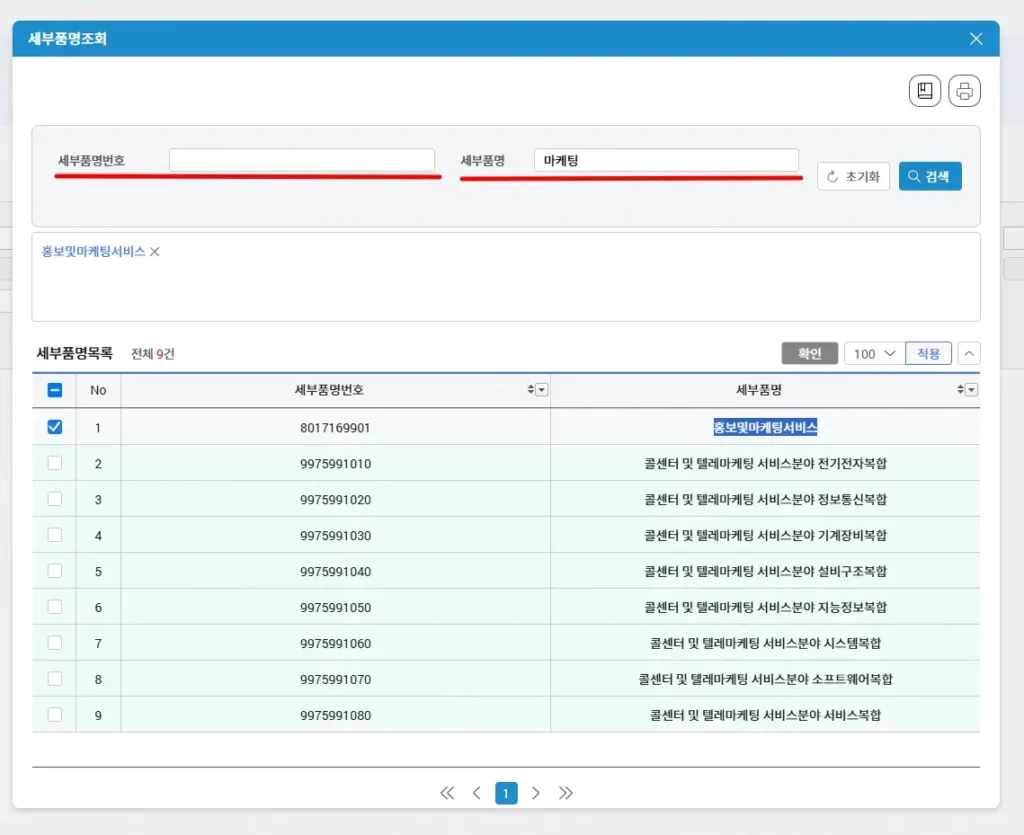1024x835 pixels.
Task: Go to the first page of results
Action: click(447, 793)
